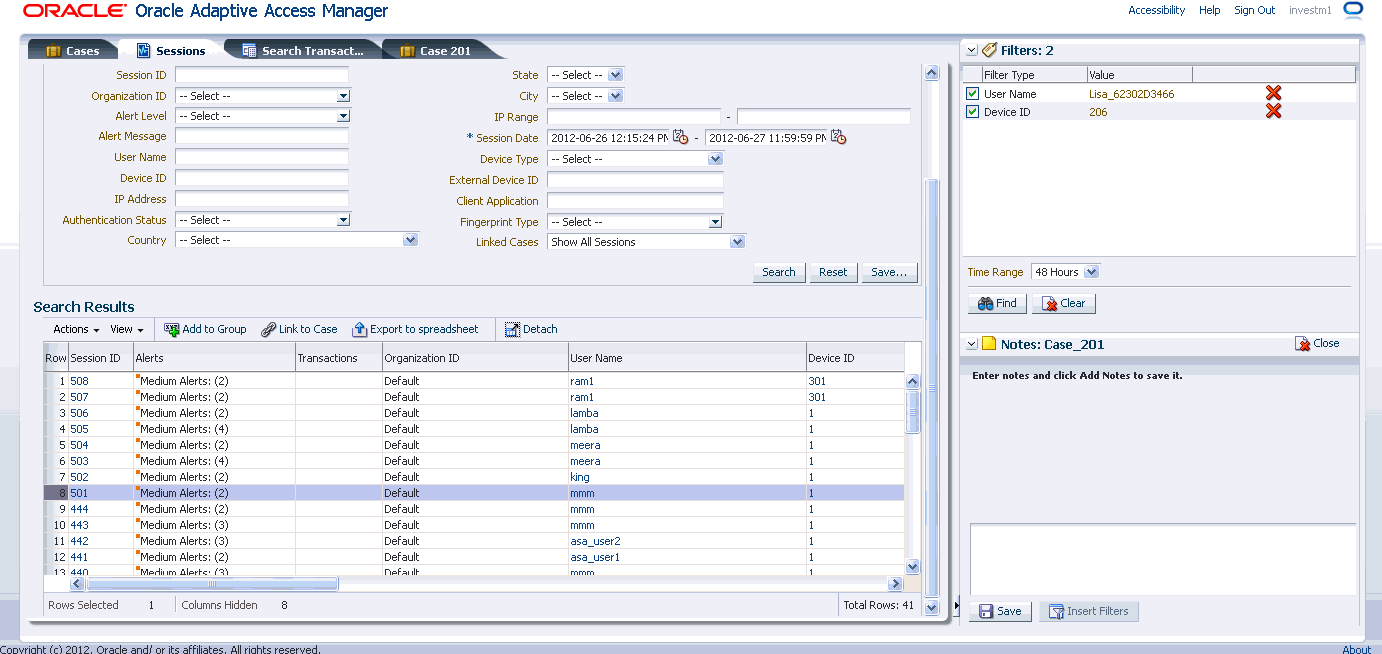Open session 444 link
This screenshot has width=1382, height=654.
pos(79,509)
